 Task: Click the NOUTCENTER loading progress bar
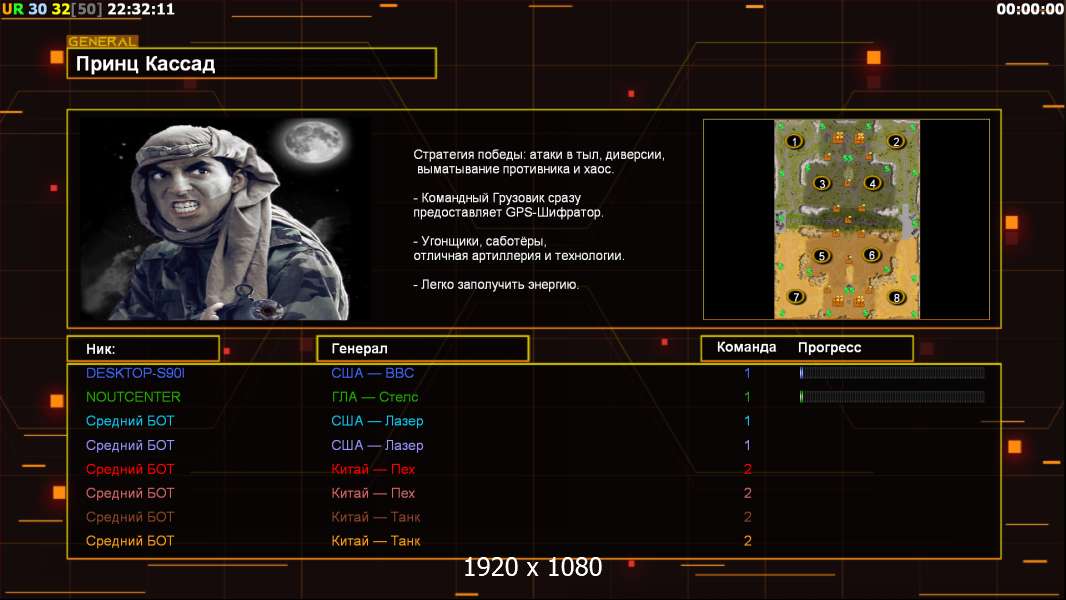click(x=892, y=397)
